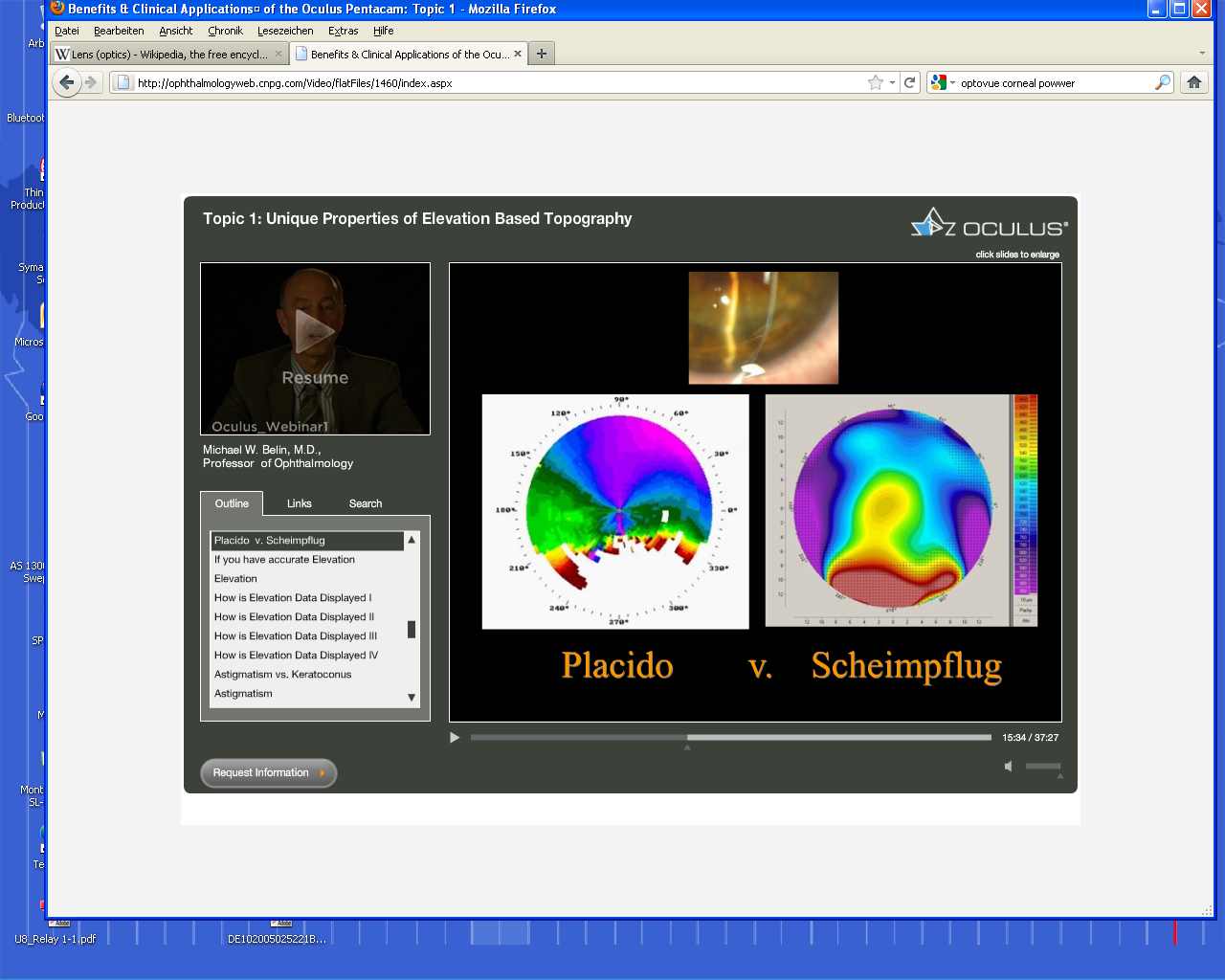Image resolution: width=1225 pixels, height=980 pixels.
Task: Switch to the Search tab
Action: pyautogui.click(x=365, y=503)
